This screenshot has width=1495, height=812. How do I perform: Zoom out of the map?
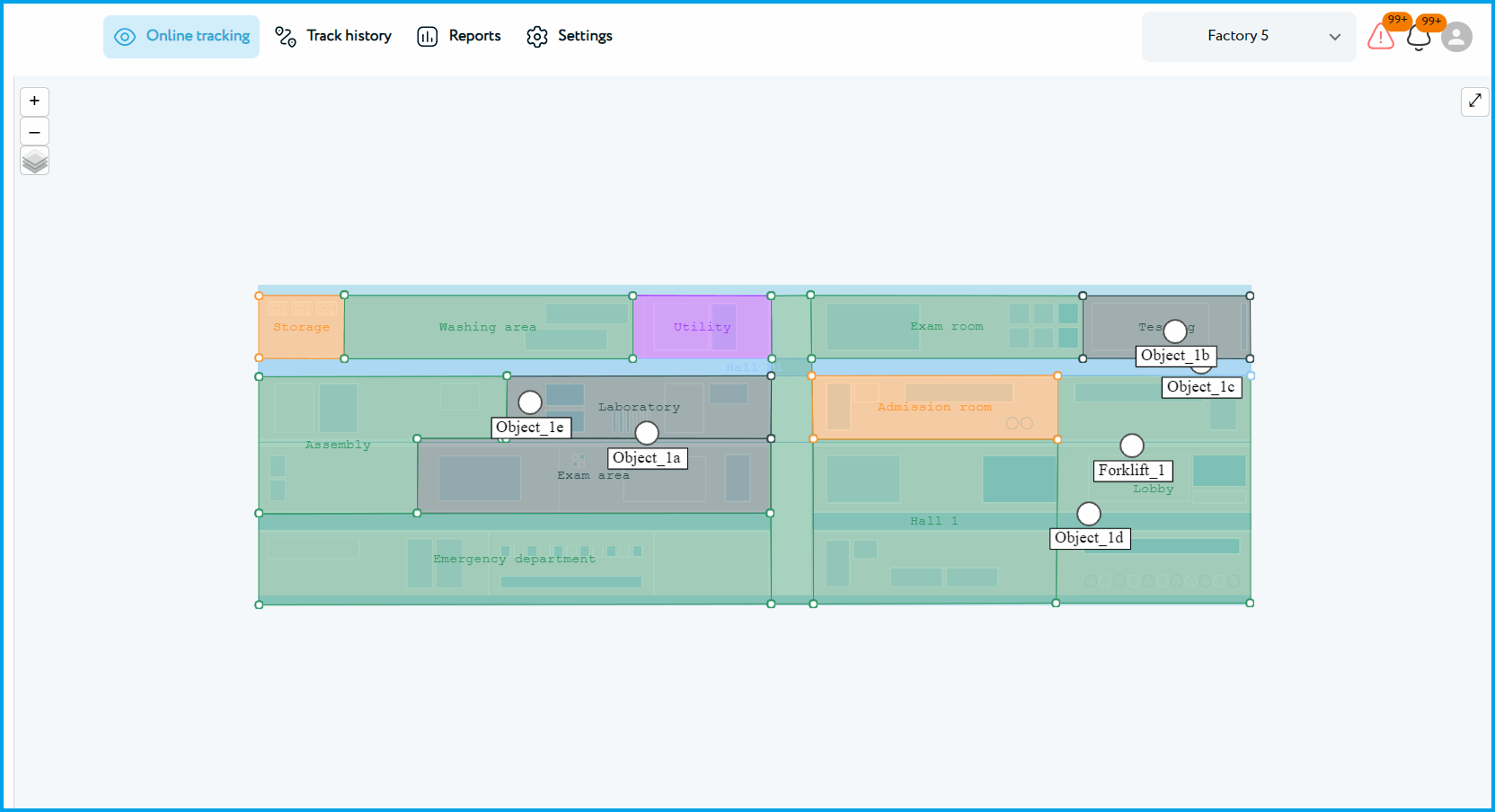[x=34, y=132]
